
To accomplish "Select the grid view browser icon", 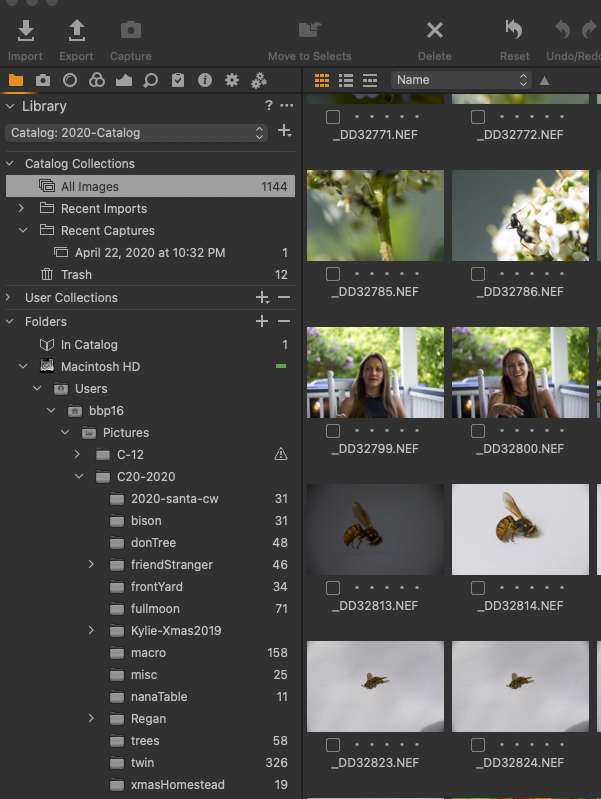I will [x=322, y=80].
